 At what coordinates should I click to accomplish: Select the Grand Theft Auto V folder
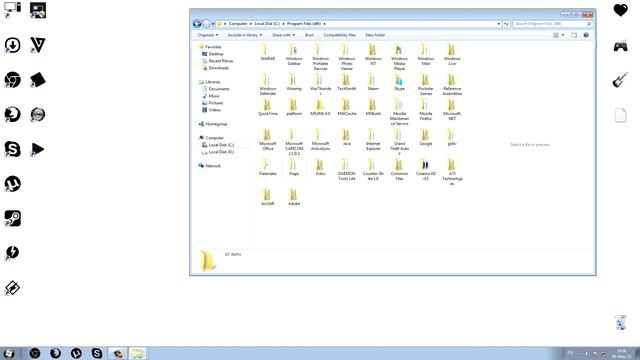tap(399, 142)
